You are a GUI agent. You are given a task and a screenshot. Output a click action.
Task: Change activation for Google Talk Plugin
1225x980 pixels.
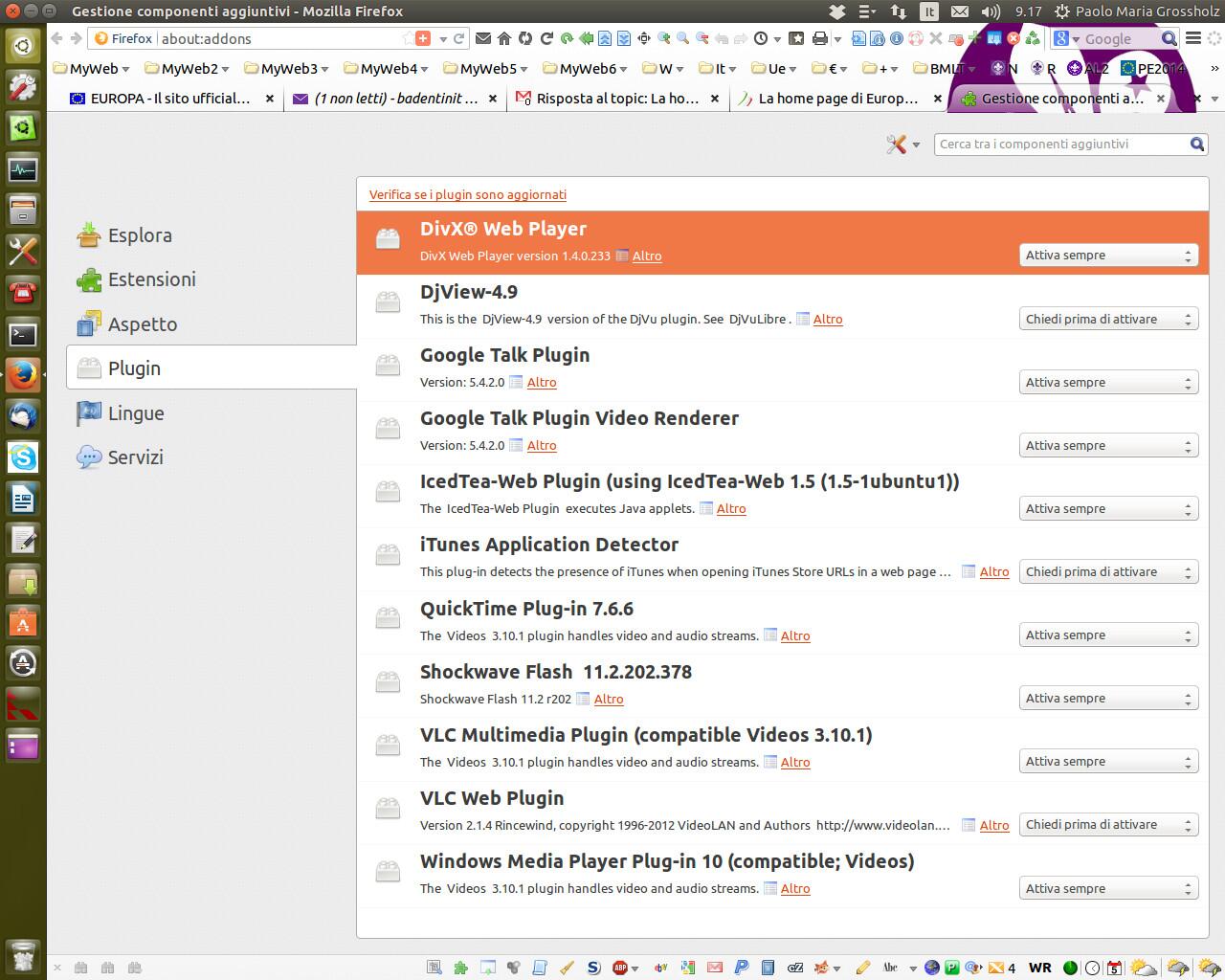click(1108, 382)
